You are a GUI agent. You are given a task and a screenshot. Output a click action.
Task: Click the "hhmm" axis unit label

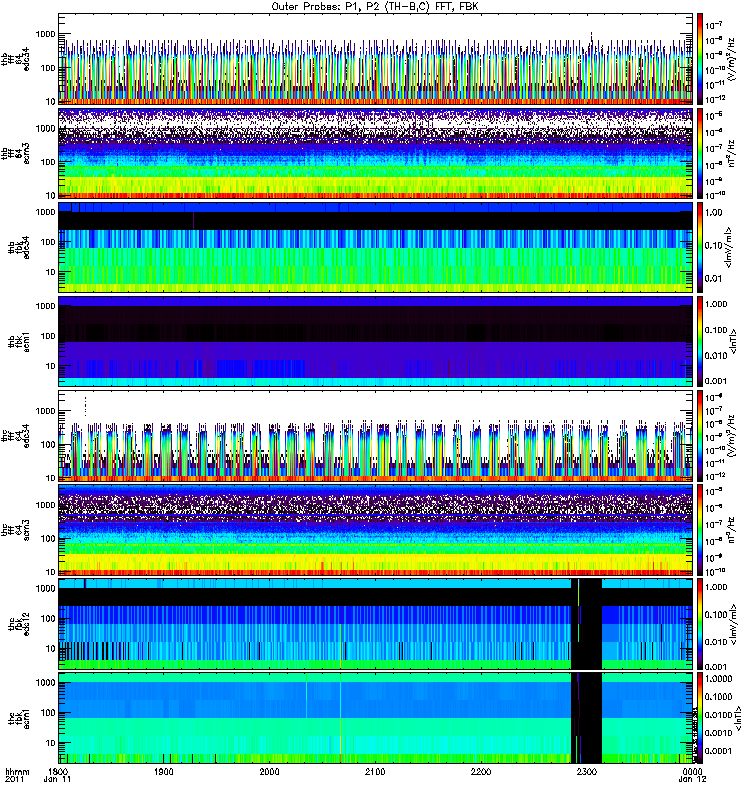(x=17, y=771)
